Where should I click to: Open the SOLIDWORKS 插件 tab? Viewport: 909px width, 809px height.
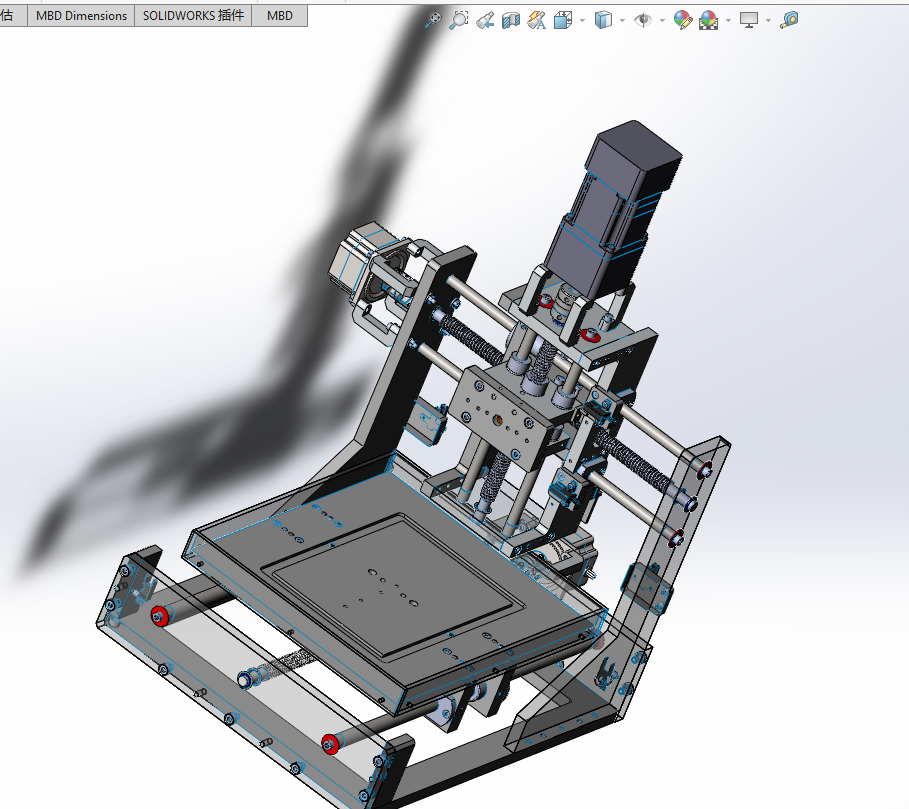click(193, 16)
